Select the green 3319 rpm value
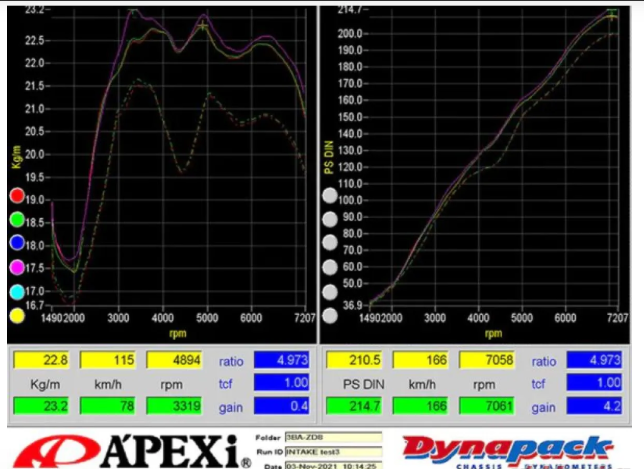This screenshot has width=644, height=469. [x=174, y=406]
